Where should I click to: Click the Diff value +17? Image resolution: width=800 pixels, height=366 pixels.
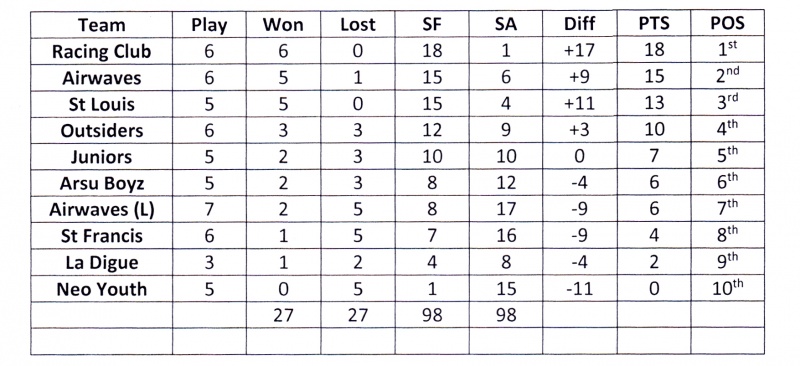point(580,51)
